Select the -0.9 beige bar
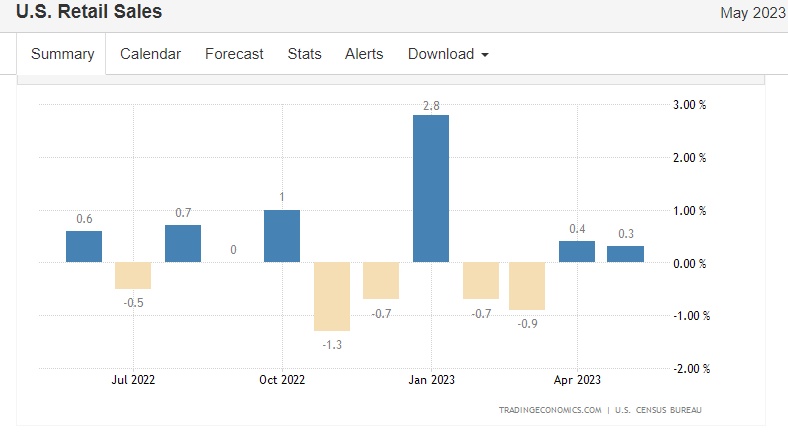788x444 pixels. 527,286
